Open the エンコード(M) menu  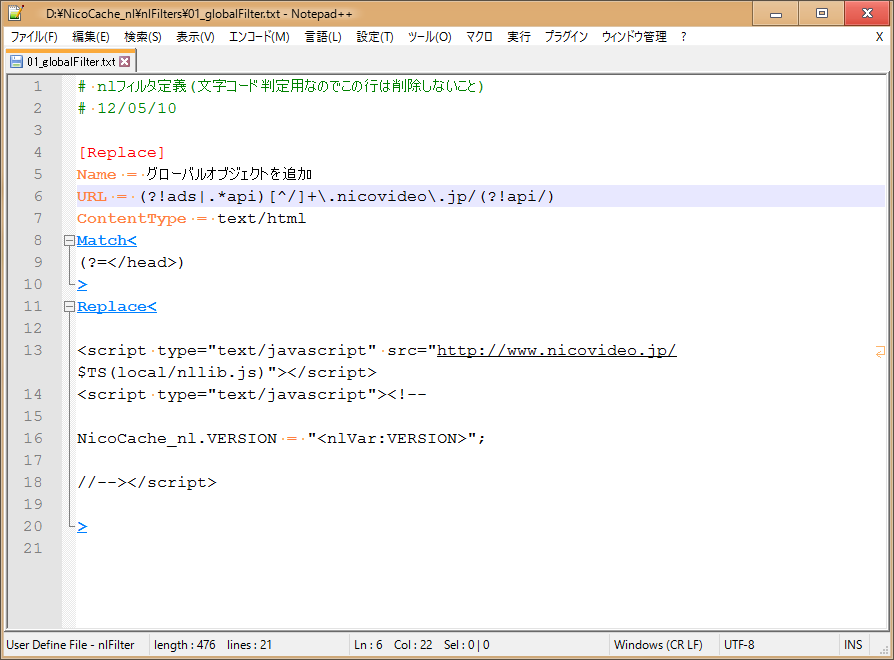(259, 37)
